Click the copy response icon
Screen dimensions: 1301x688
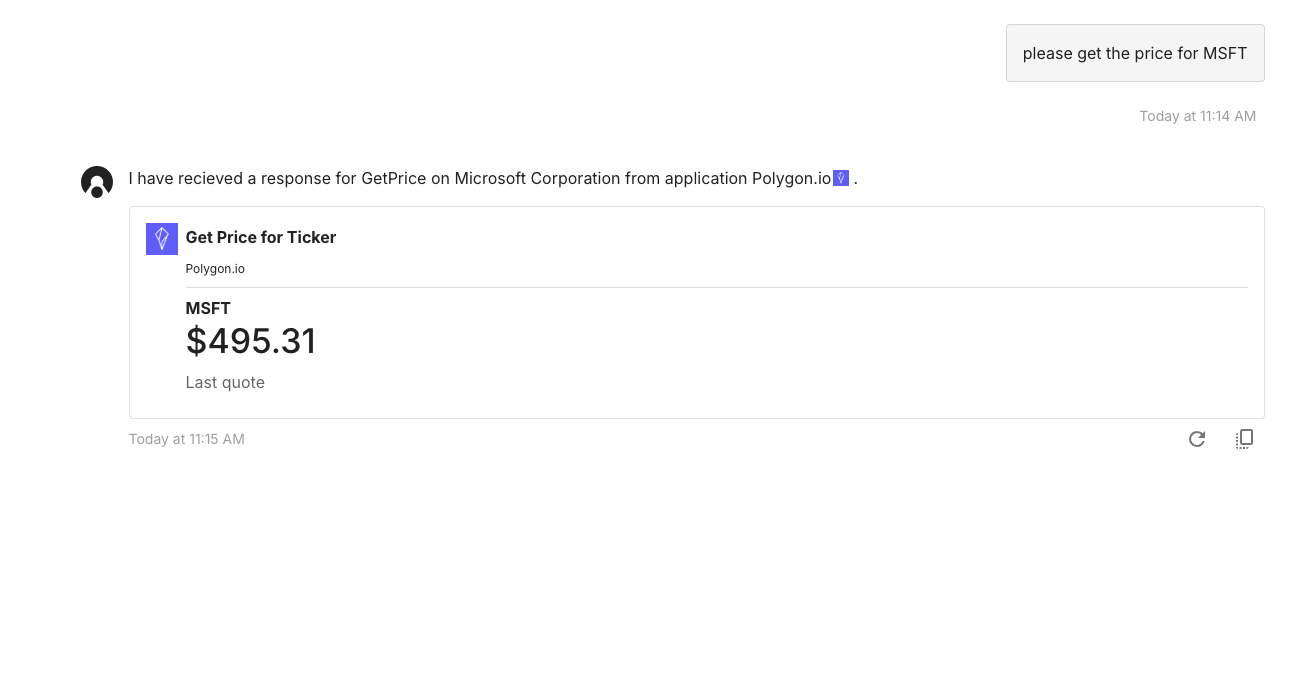[1244, 439]
